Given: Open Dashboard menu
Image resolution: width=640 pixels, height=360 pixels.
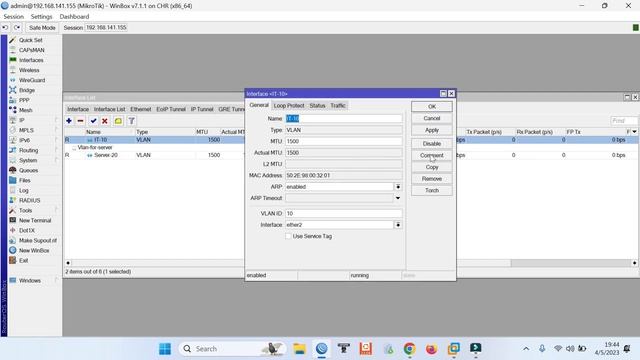Looking at the screenshot, I should 74,17.
